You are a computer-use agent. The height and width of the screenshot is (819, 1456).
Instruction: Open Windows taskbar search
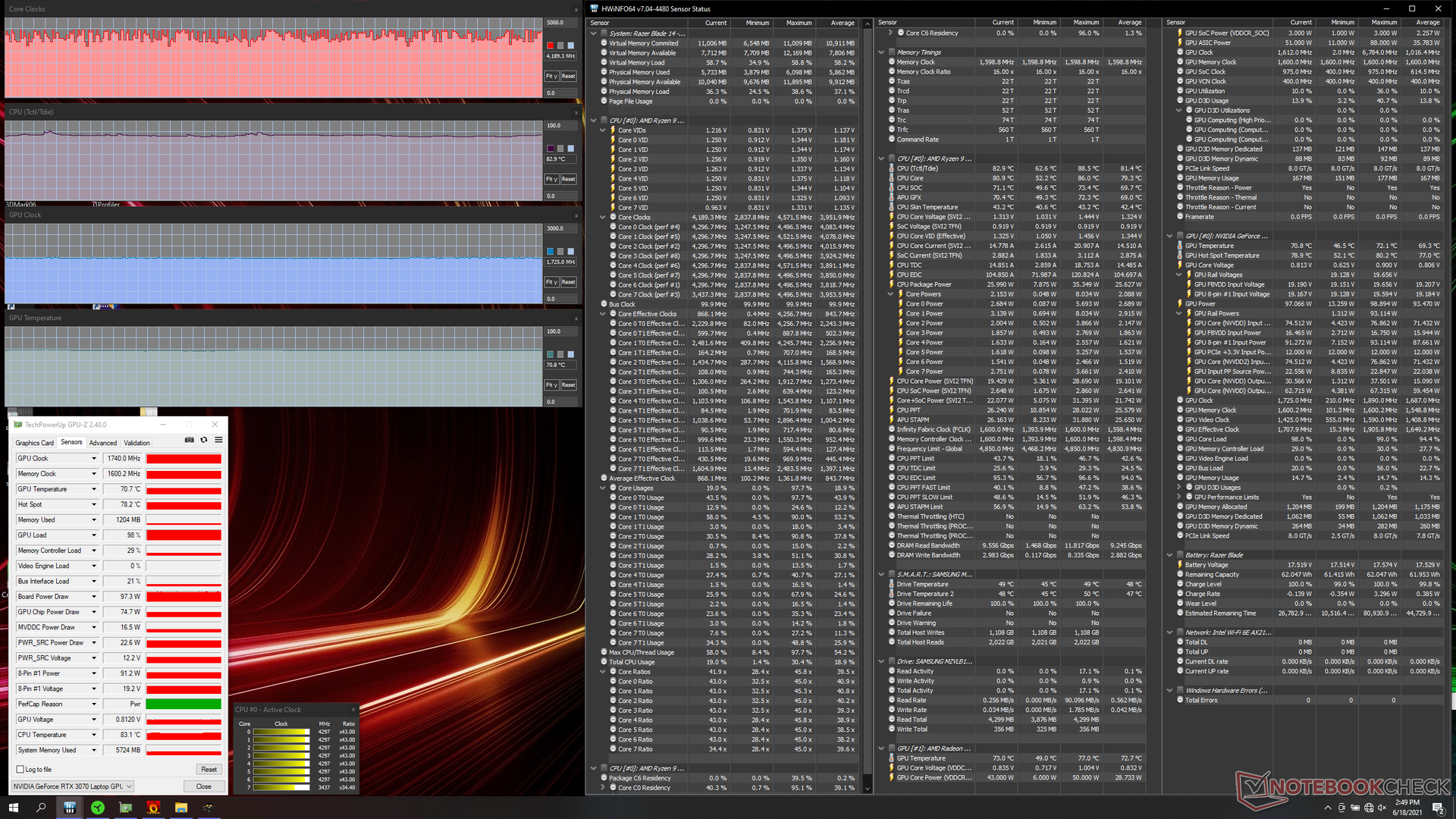tap(41, 808)
